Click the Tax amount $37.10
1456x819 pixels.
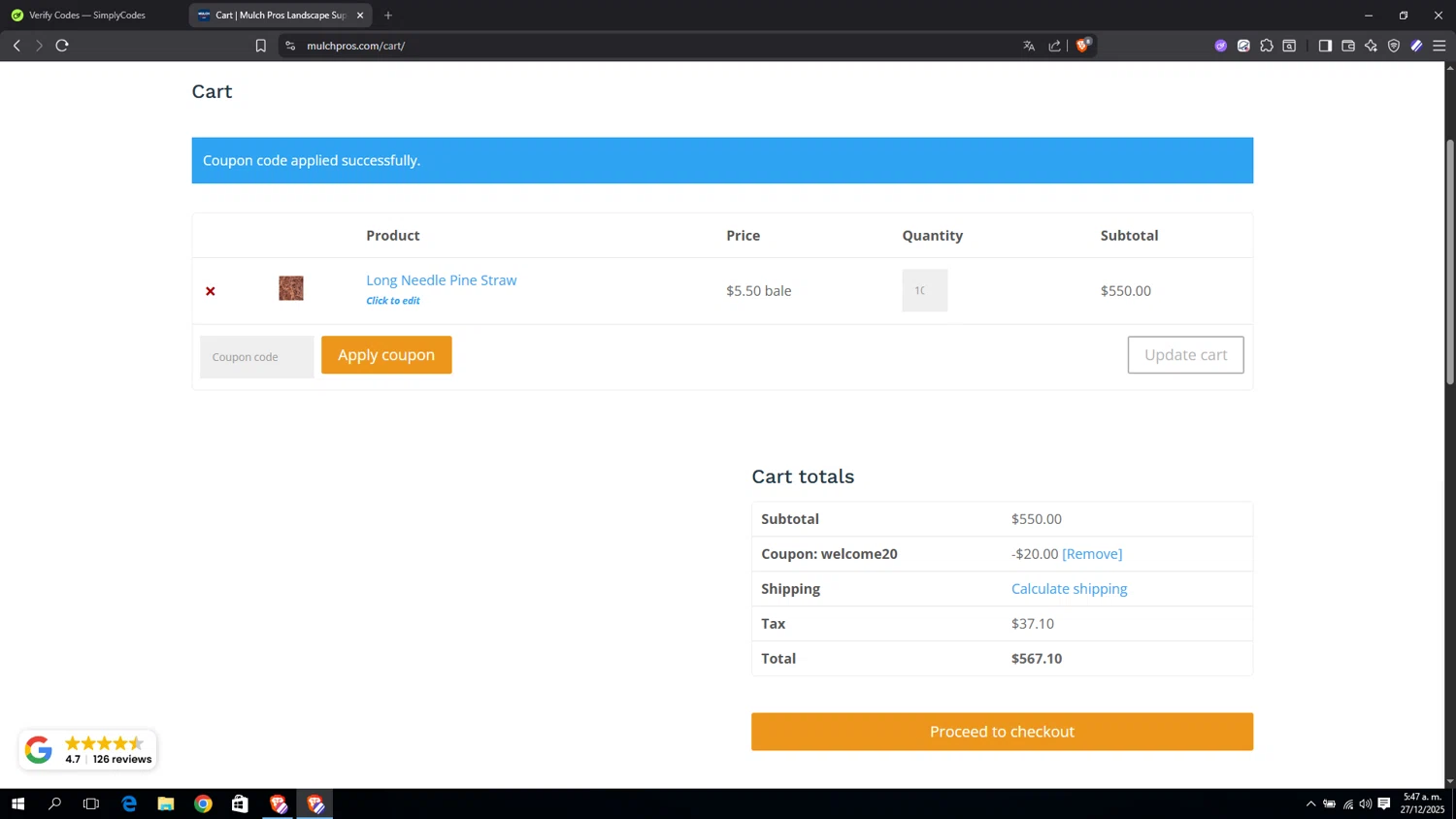(1033, 624)
